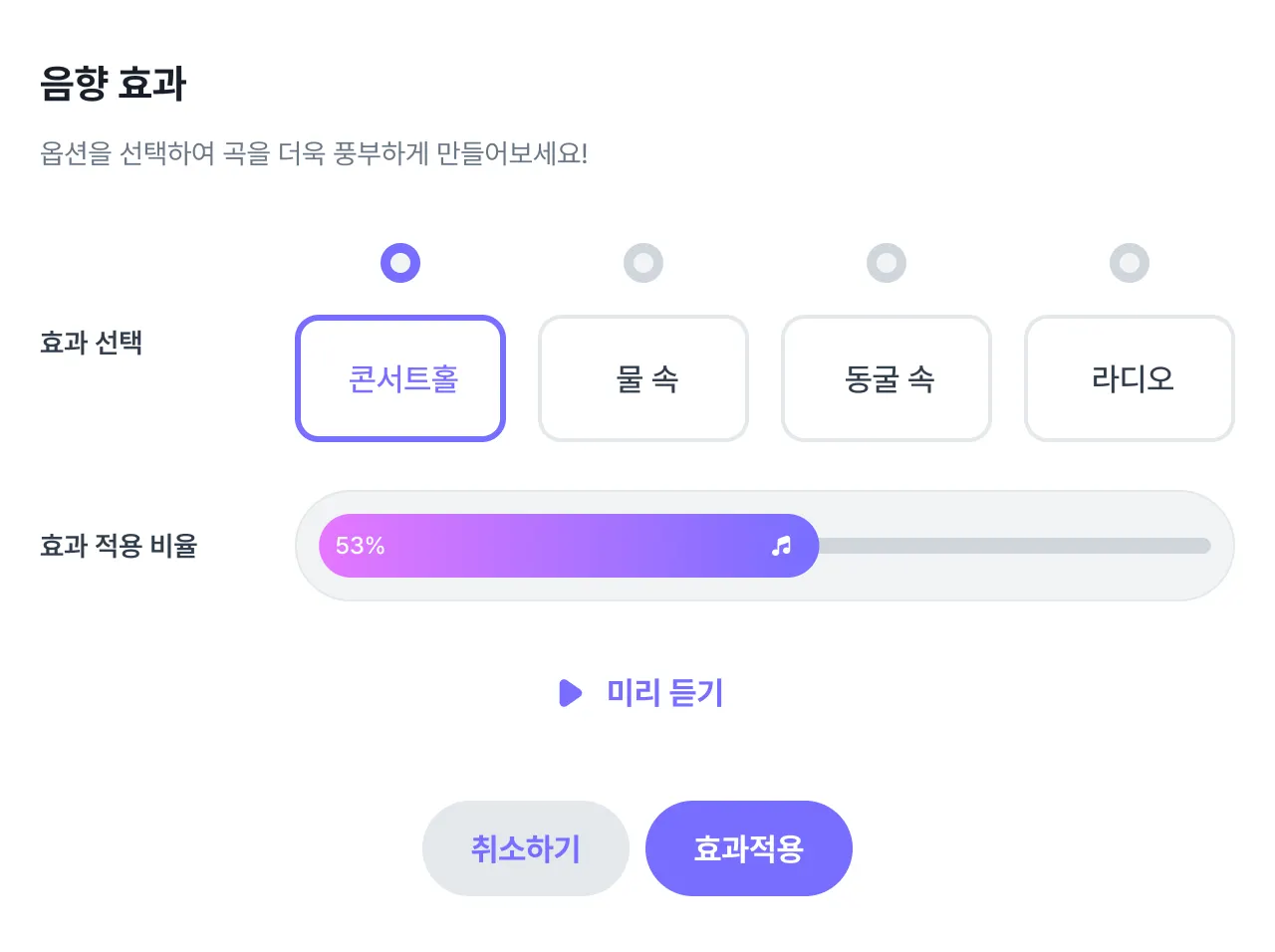Click the 53% label on the slider
This screenshot has width=1275, height=952.
(360, 546)
